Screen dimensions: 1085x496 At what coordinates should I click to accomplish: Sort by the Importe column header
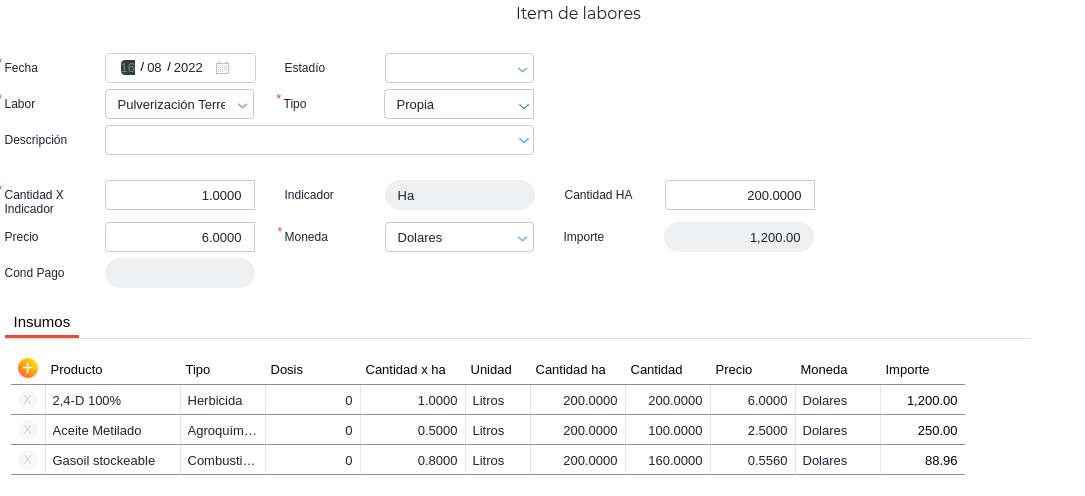point(907,369)
